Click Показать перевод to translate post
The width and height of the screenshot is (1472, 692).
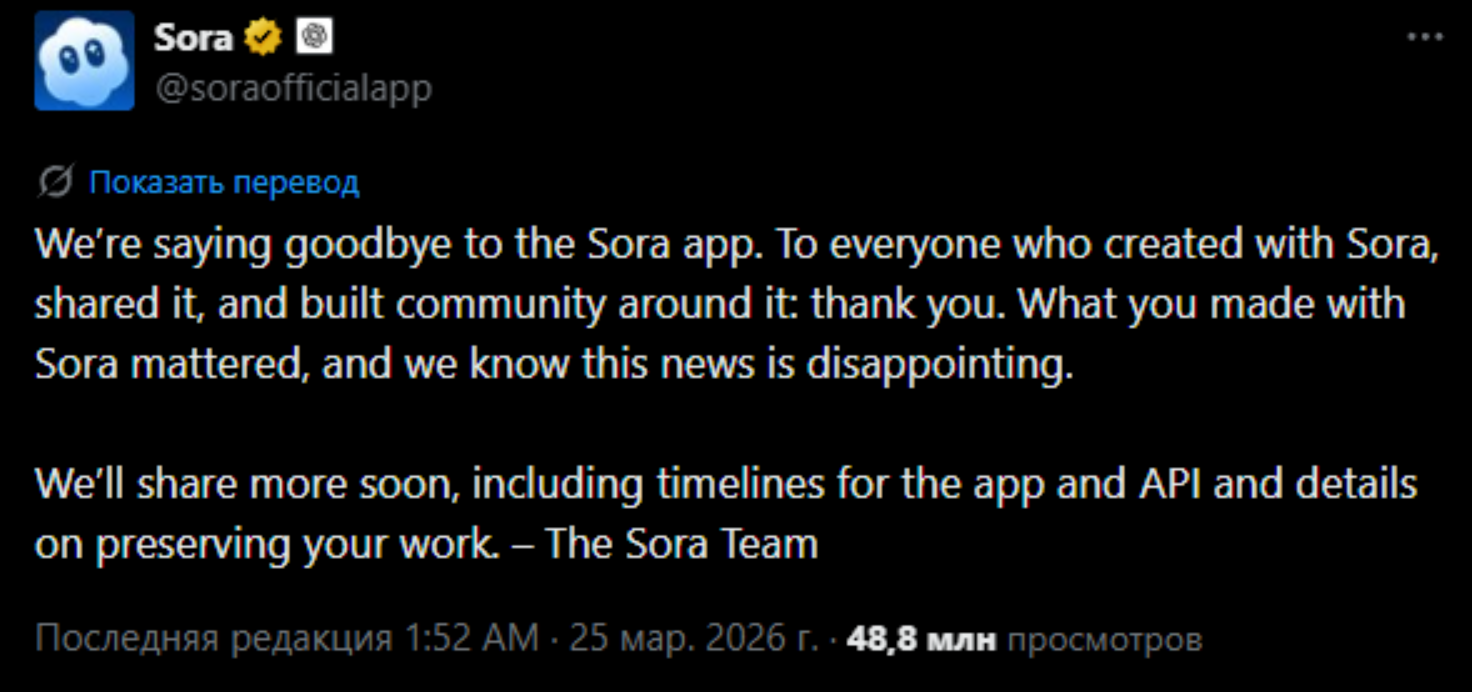coord(224,183)
